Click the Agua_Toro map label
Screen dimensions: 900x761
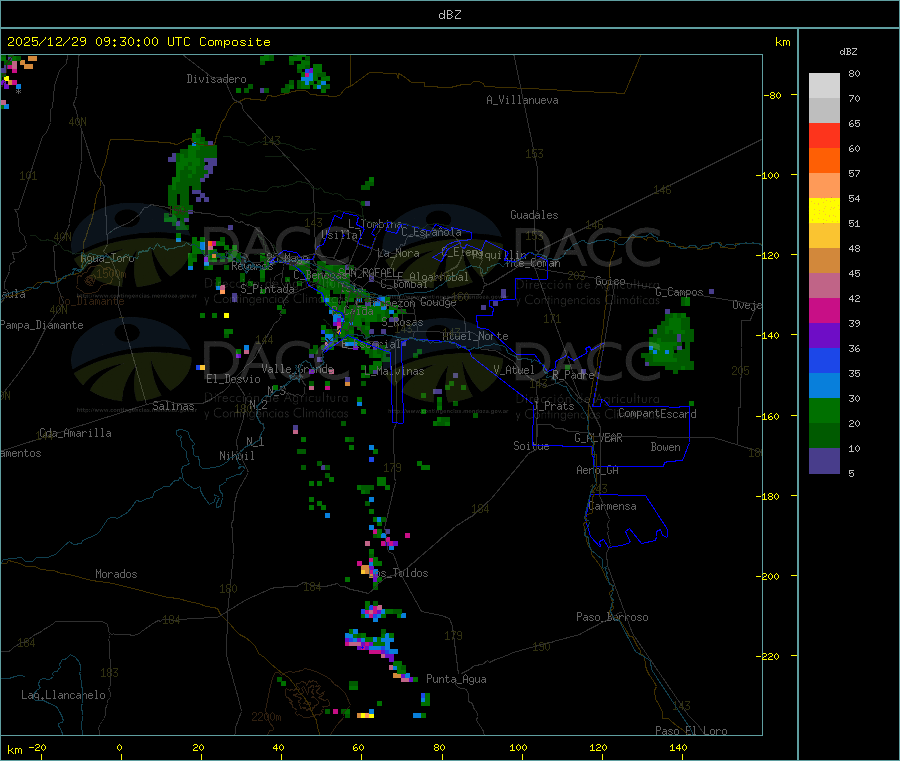107,258
